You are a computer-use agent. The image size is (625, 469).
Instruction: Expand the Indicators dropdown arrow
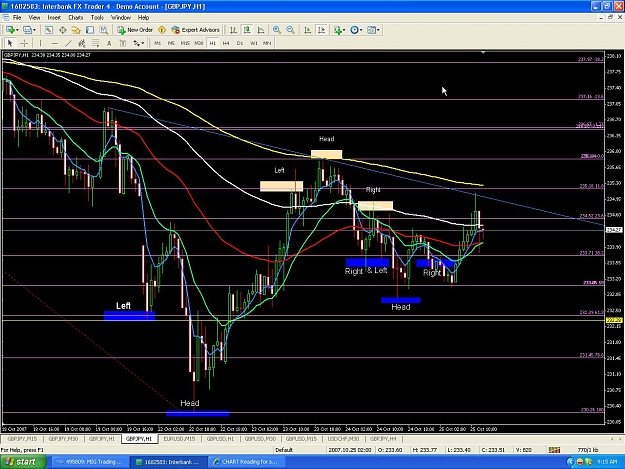point(344,30)
